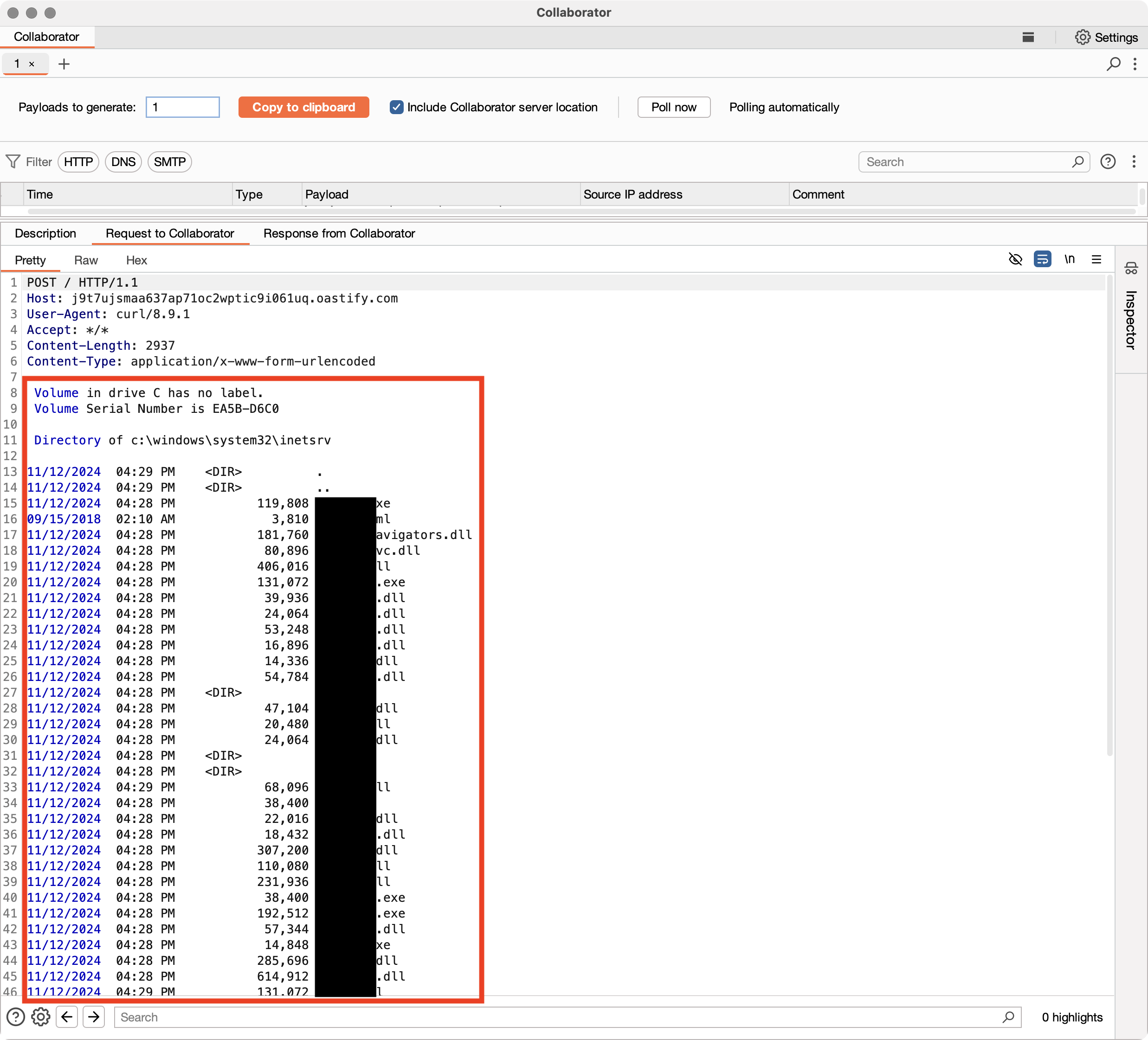
Task: Click '0 highlights' status text
Action: click(x=1072, y=1017)
